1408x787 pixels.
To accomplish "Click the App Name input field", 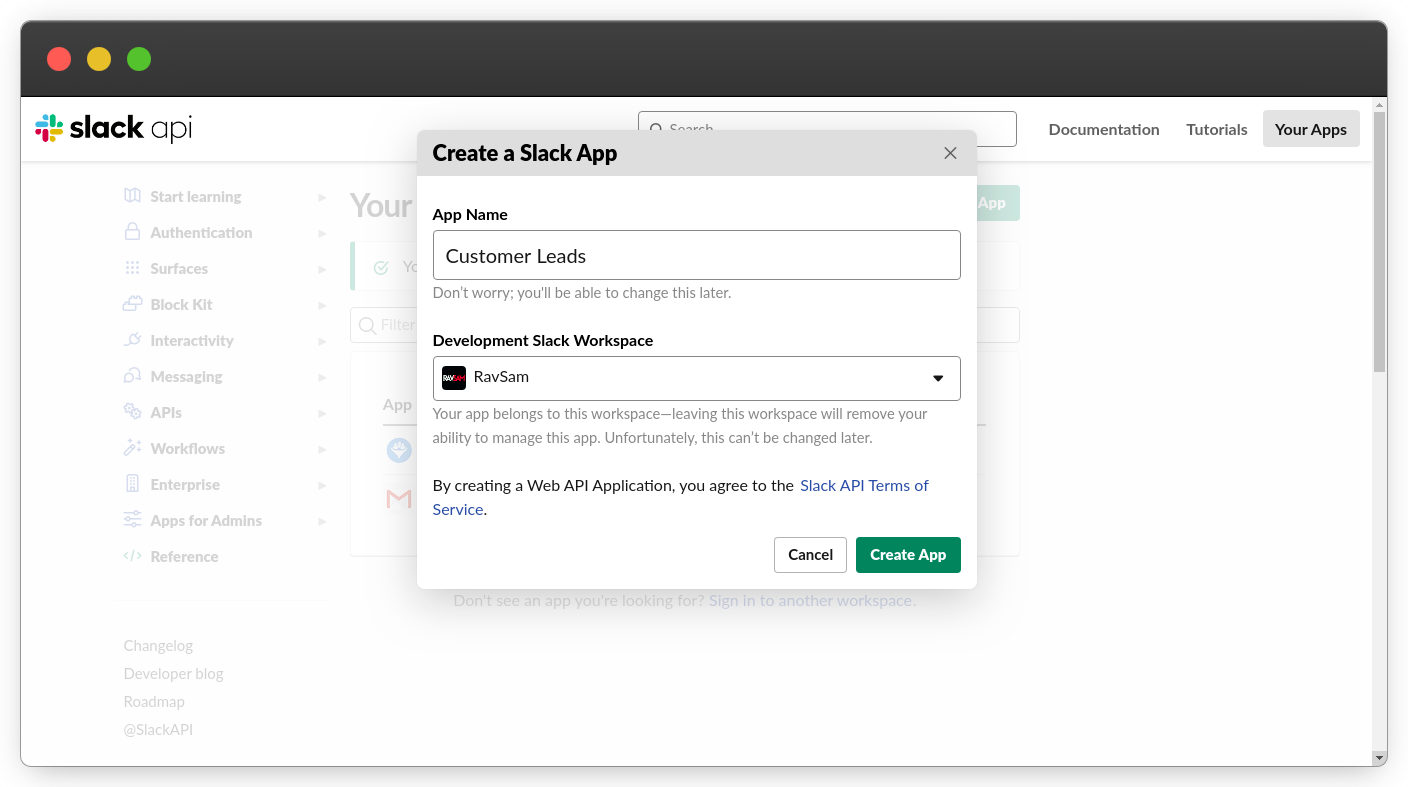I will pyautogui.click(x=696, y=255).
